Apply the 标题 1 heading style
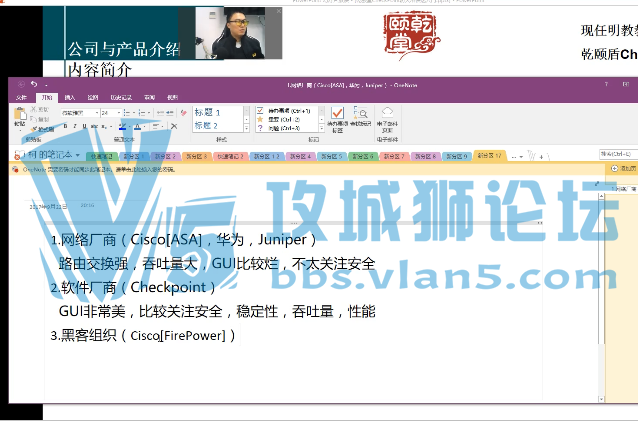This screenshot has height=421, width=638. [208, 112]
